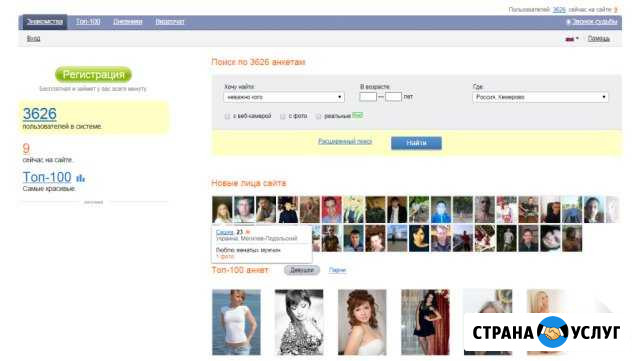Image resolution: width=640 pixels, height=361 pixels.
Task: Open the Топ-100 tab in navigation bar
Action: pos(88,22)
